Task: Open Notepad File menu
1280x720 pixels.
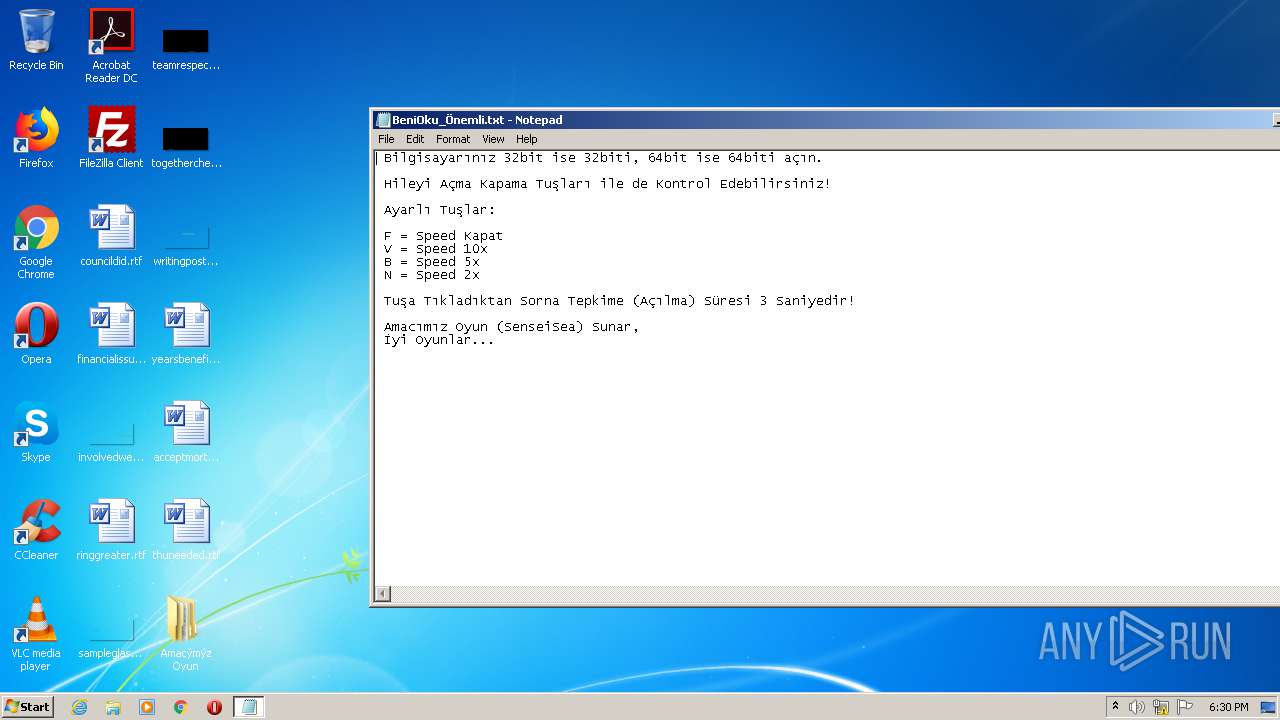Action: pyautogui.click(x=386, y=139)
